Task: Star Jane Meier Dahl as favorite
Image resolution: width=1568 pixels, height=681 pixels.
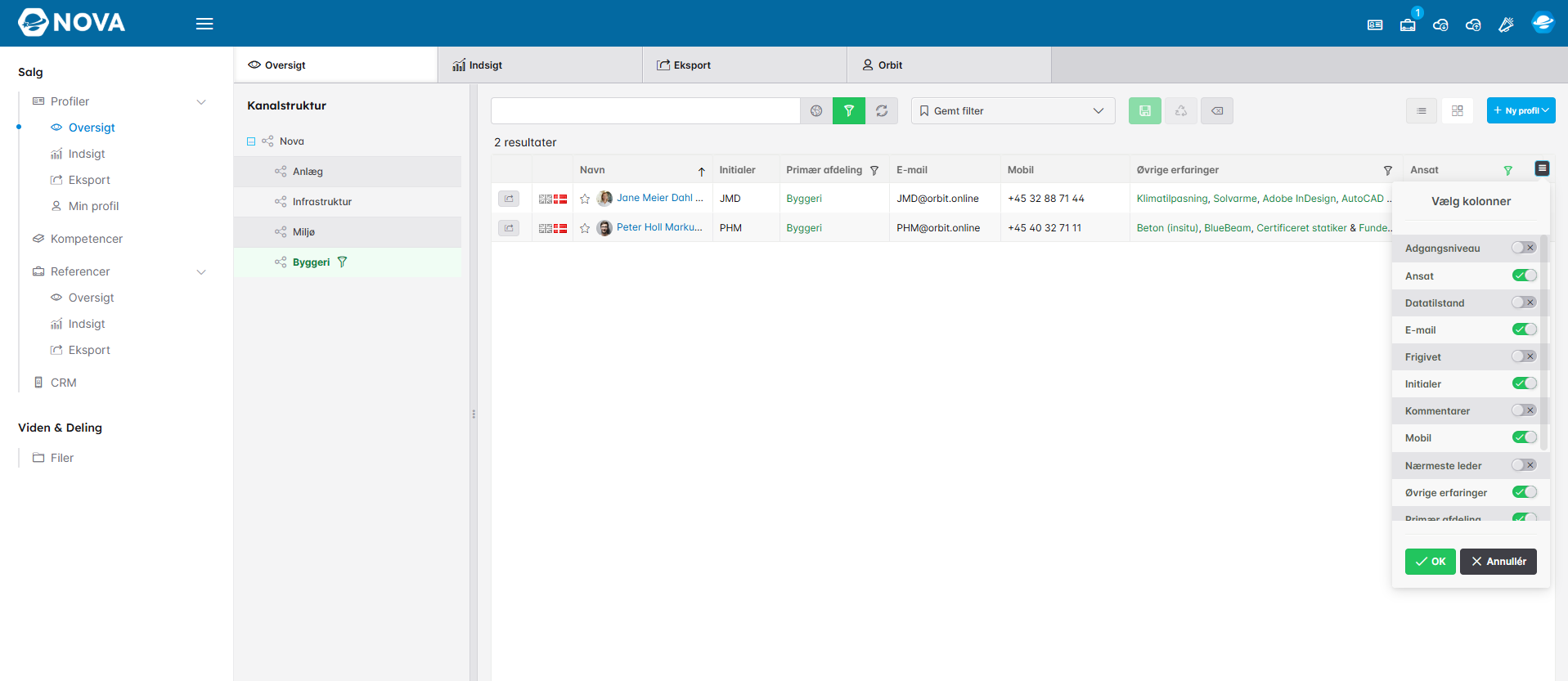Action: tap(585, 199)
